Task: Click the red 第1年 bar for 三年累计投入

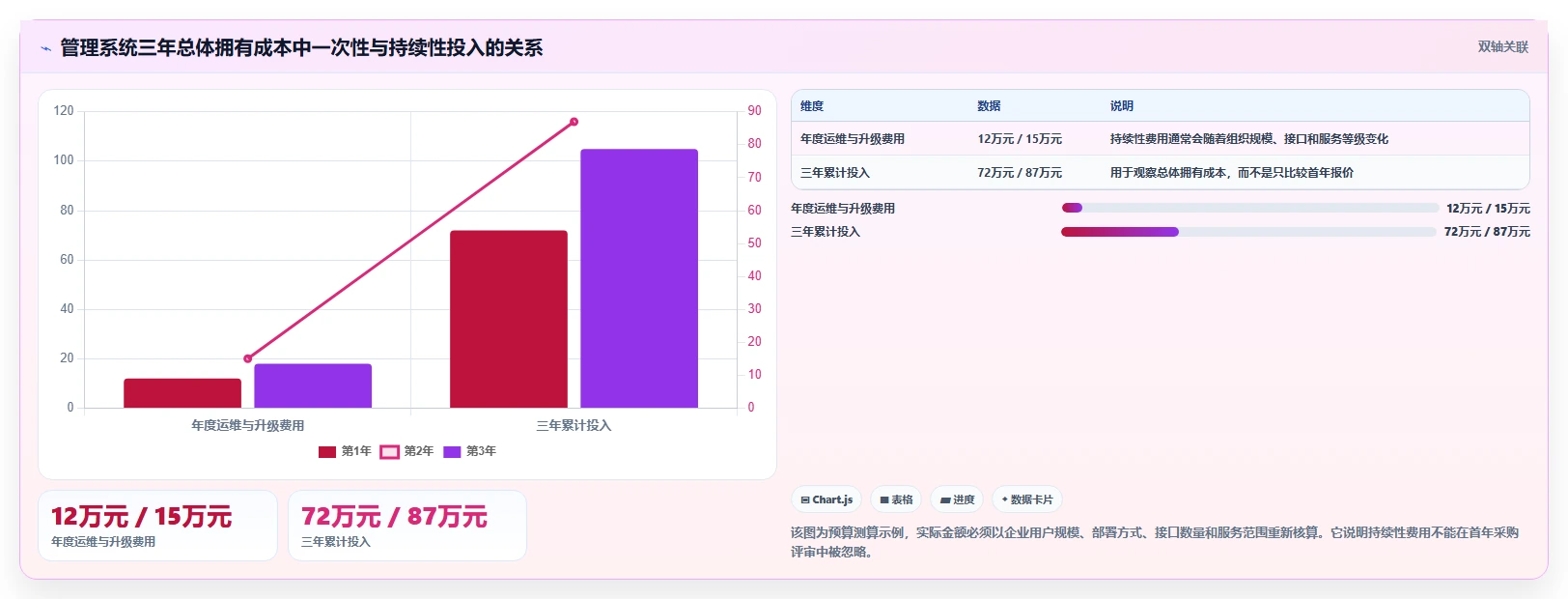Action: (509, 319)
